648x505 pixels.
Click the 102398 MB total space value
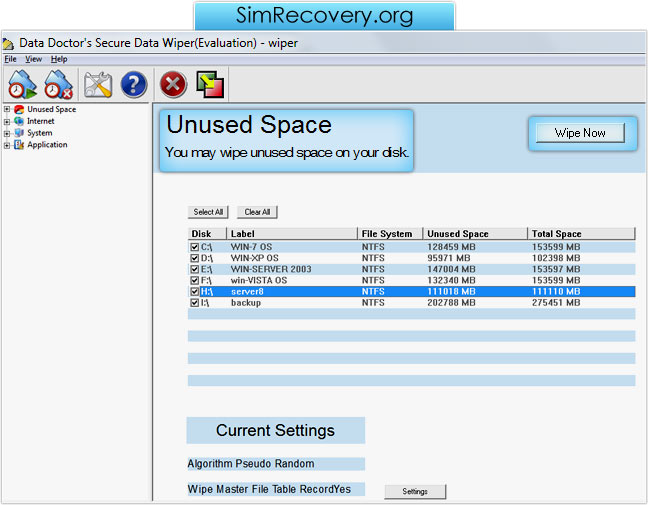pos(556,258)
